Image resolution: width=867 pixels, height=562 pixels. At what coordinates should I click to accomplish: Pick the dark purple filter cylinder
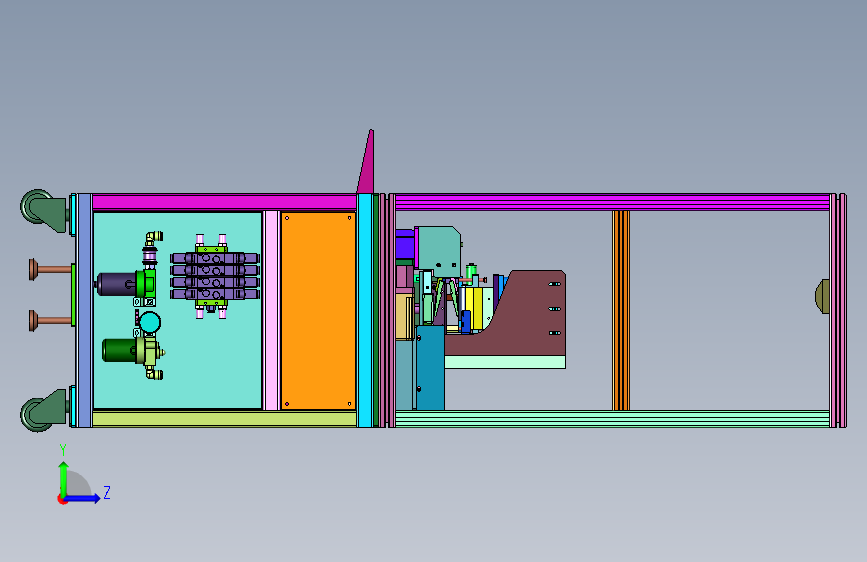point(117,284)
